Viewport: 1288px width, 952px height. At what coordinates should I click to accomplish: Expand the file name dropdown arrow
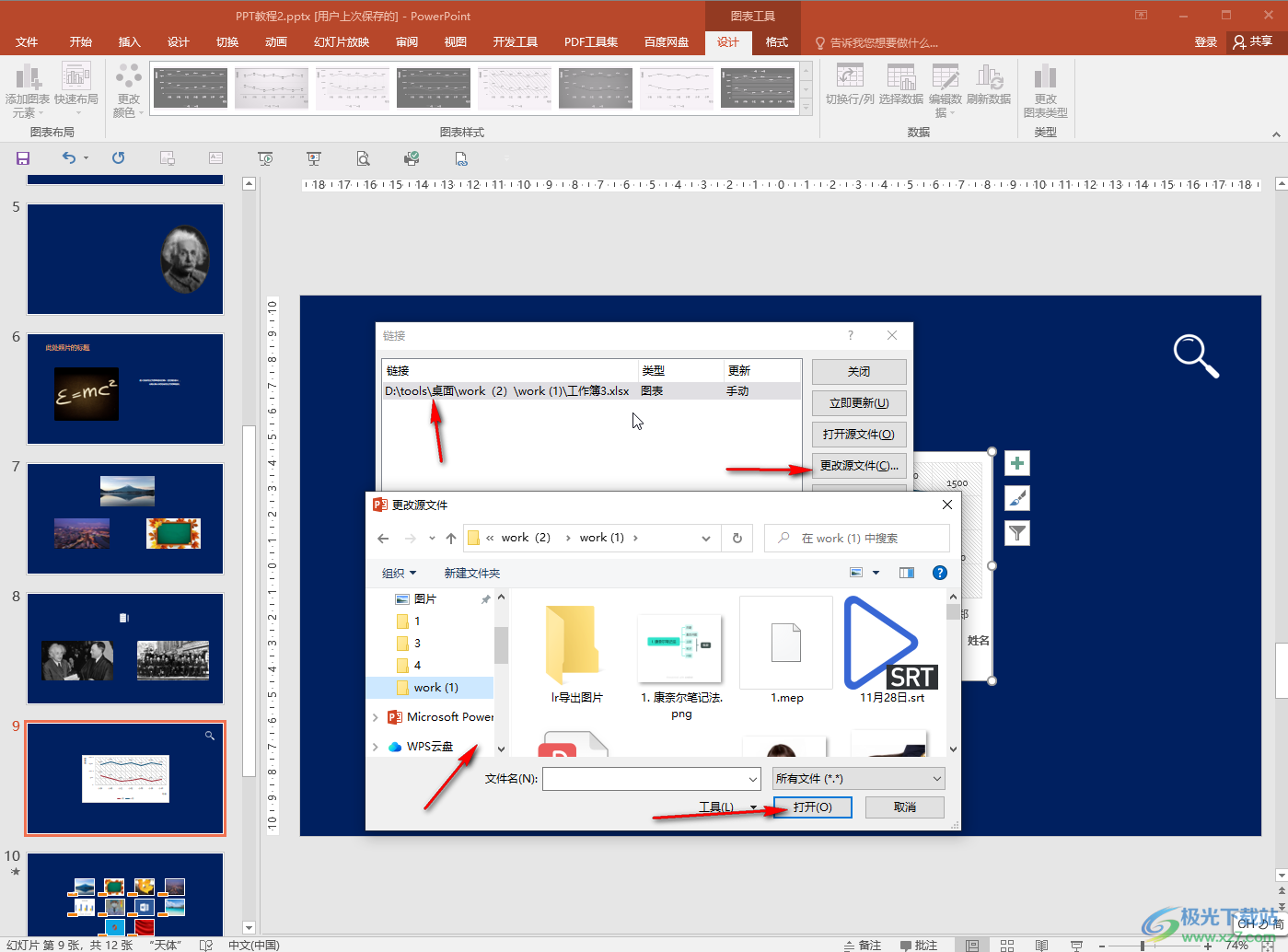click(x=753, y=779)
